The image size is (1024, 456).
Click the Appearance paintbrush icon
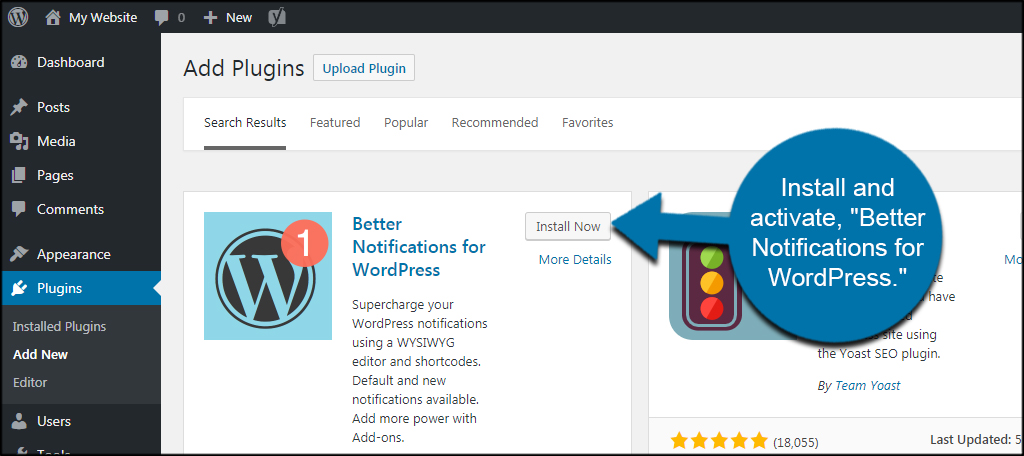pyautogui.click(x=20, y=254)
